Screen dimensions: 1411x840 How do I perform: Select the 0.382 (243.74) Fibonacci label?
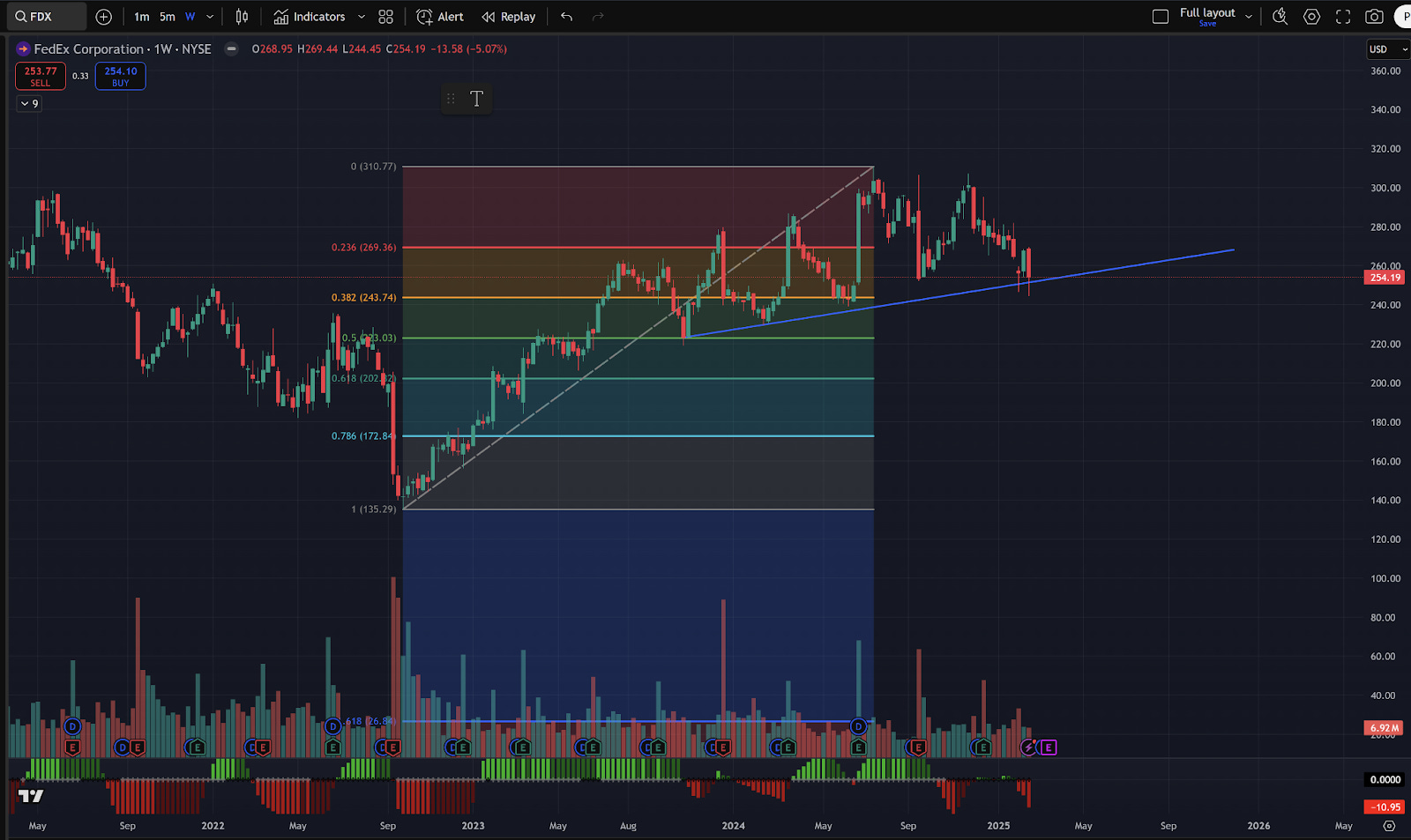[364, 298]
